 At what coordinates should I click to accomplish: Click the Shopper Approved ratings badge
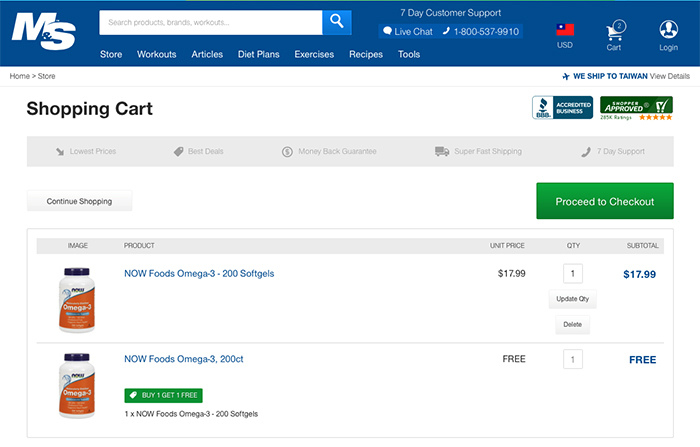[636, 108]
